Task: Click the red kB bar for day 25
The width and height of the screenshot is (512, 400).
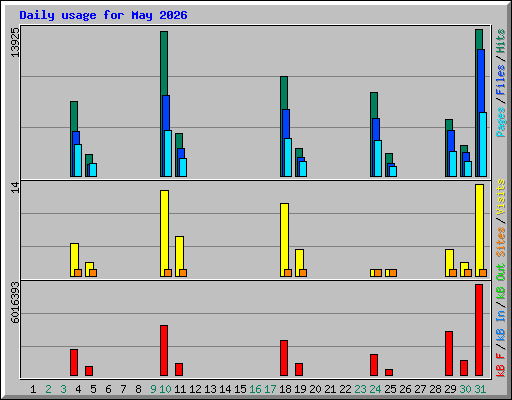Action: [x=389, y=372]
